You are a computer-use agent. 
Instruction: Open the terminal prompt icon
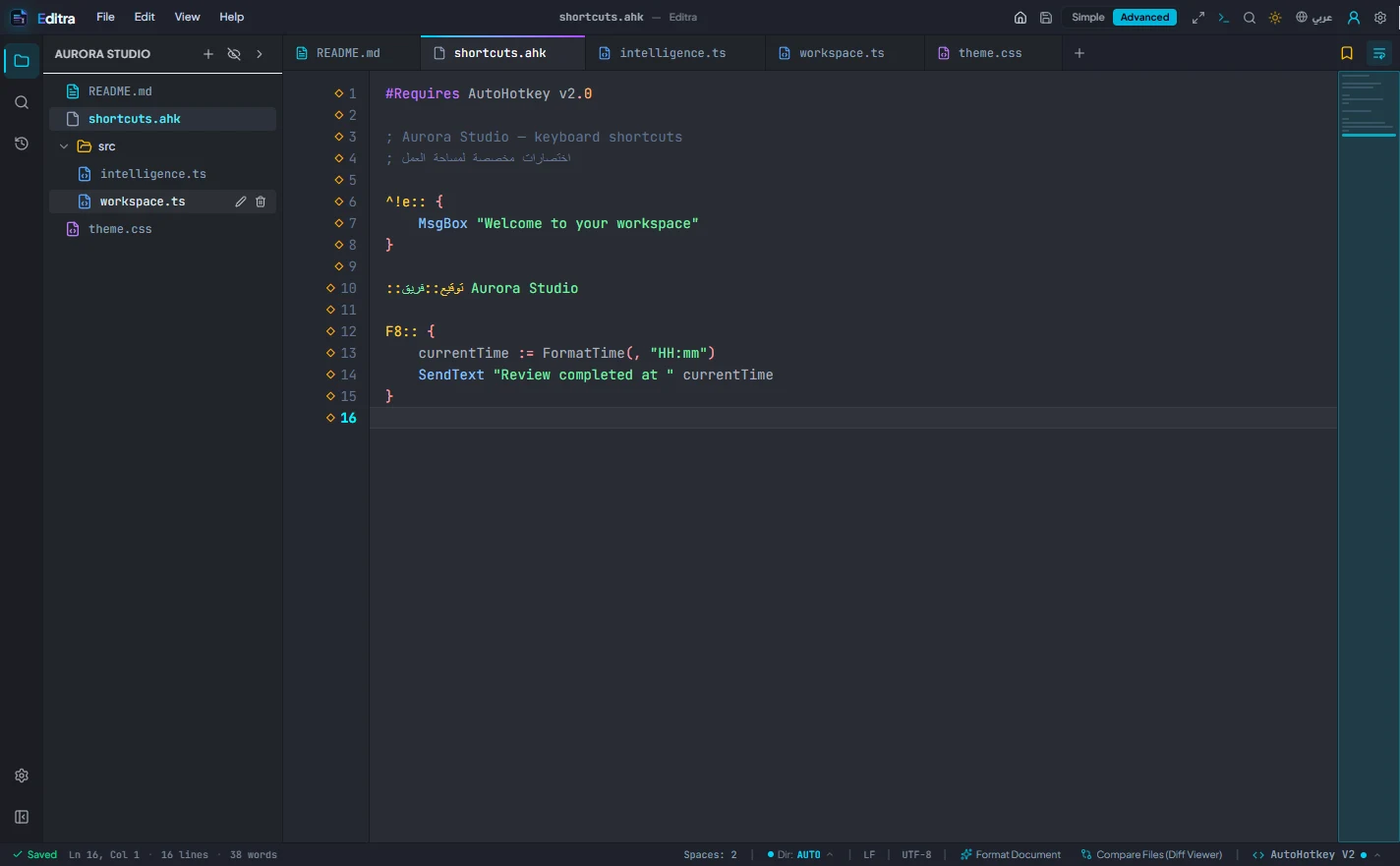(x=1224, y=18)
